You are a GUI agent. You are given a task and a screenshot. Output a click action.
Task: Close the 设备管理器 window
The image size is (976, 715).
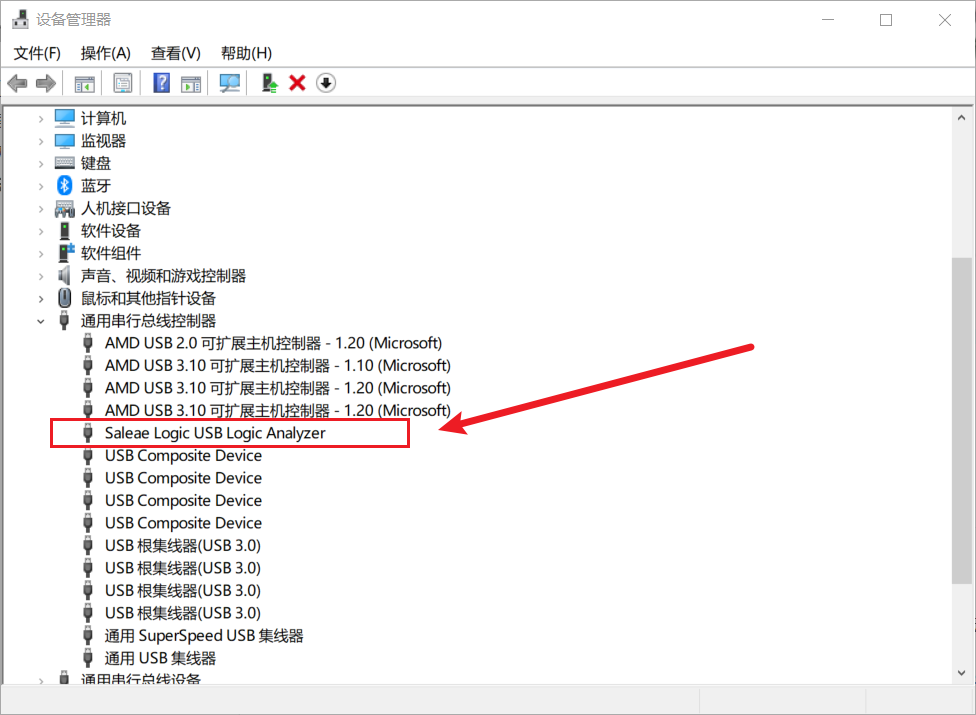click(x=944, y=20)
